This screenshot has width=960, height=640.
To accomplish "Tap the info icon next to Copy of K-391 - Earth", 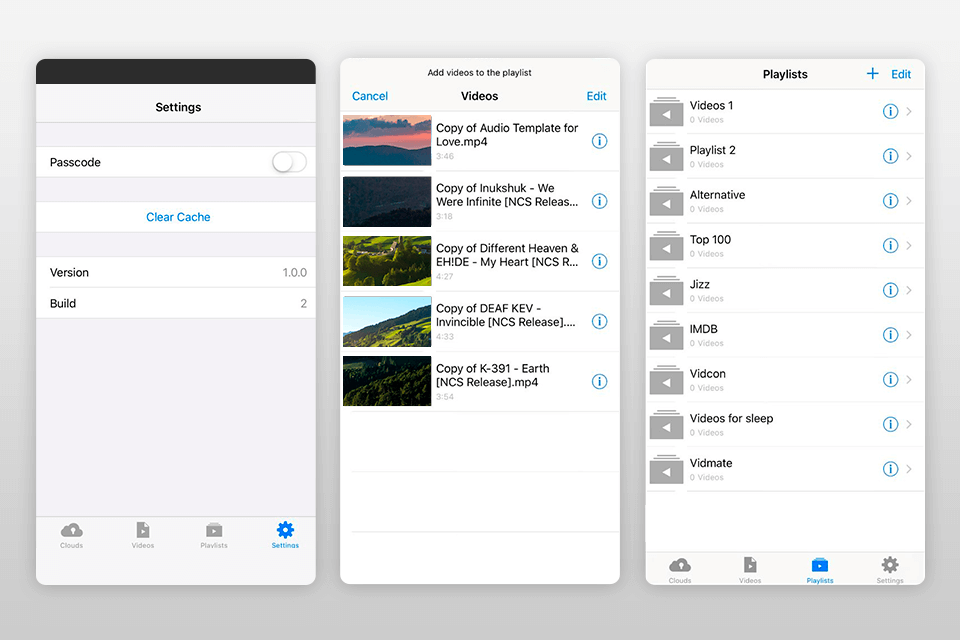I will pyautogui.click(x=599, y=381).
